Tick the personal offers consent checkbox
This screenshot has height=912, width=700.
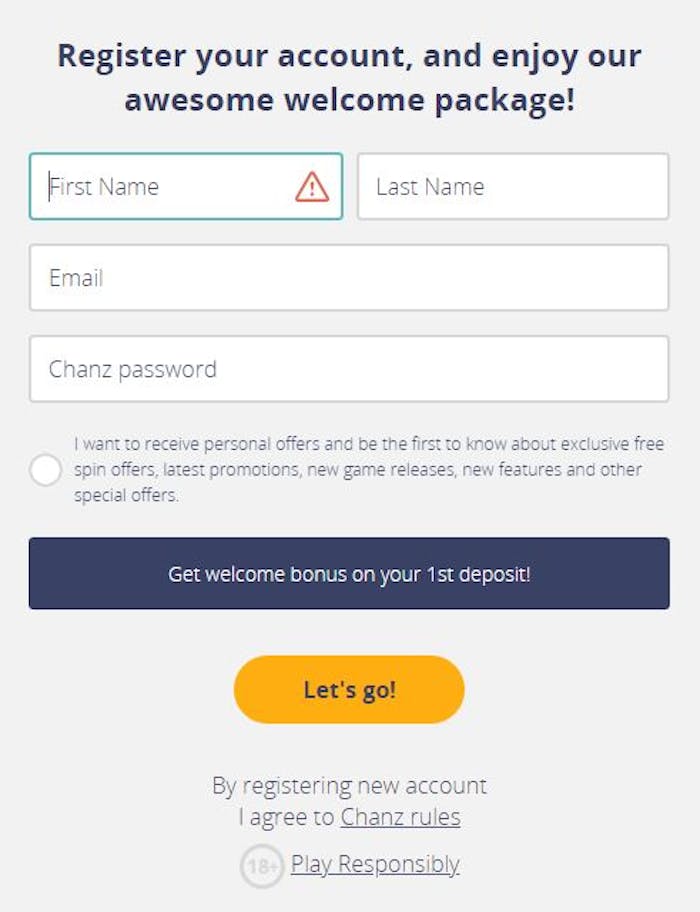click(x=45, y=469)
